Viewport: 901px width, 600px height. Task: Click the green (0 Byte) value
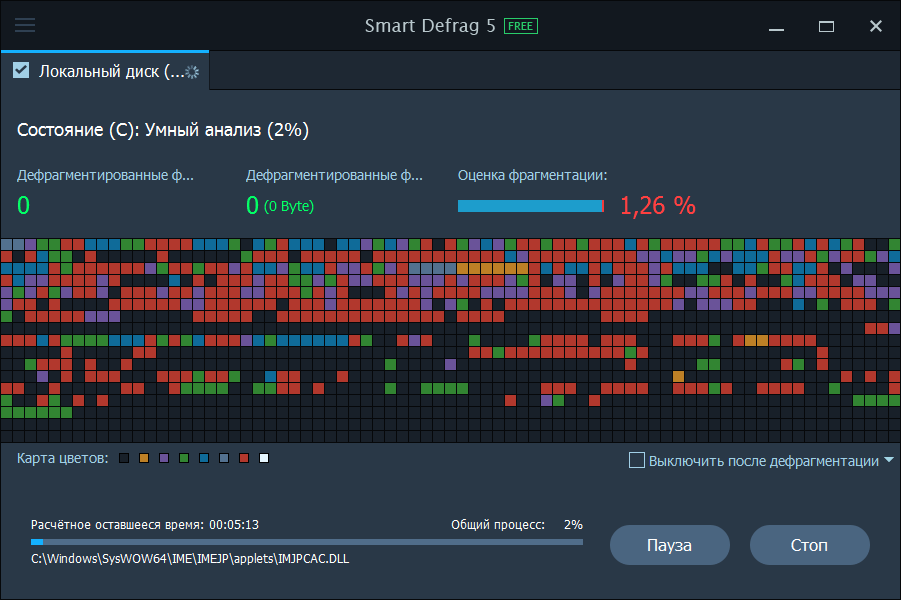tap(289, 206)
